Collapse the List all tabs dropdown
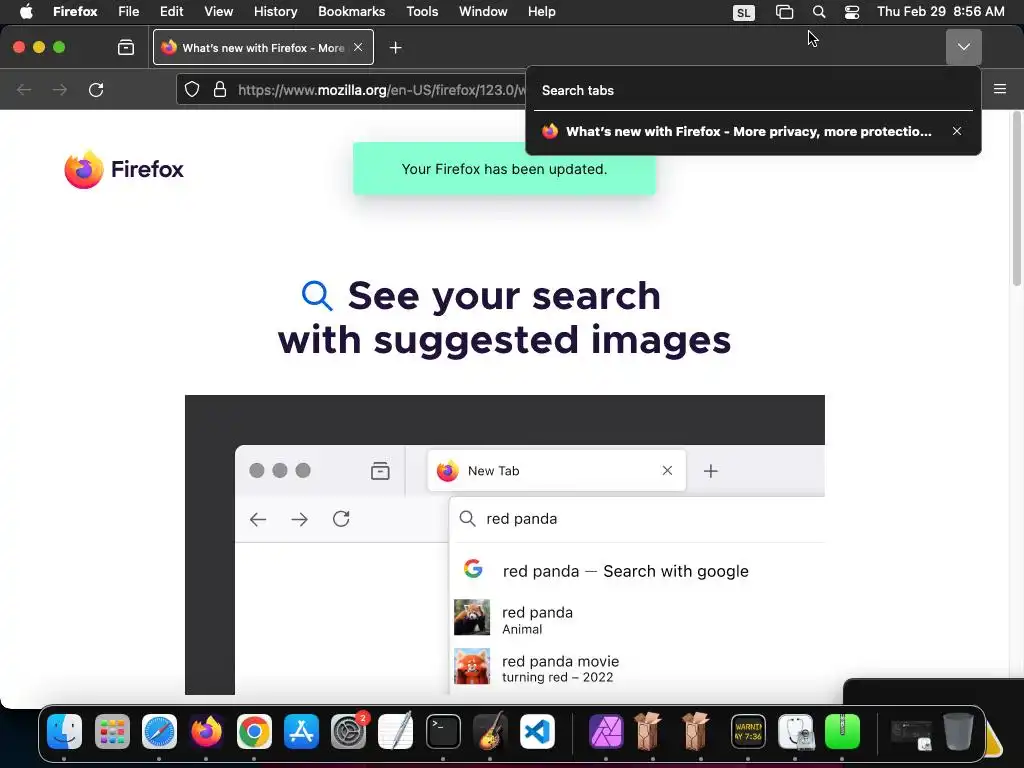 (x=964, y=47)
